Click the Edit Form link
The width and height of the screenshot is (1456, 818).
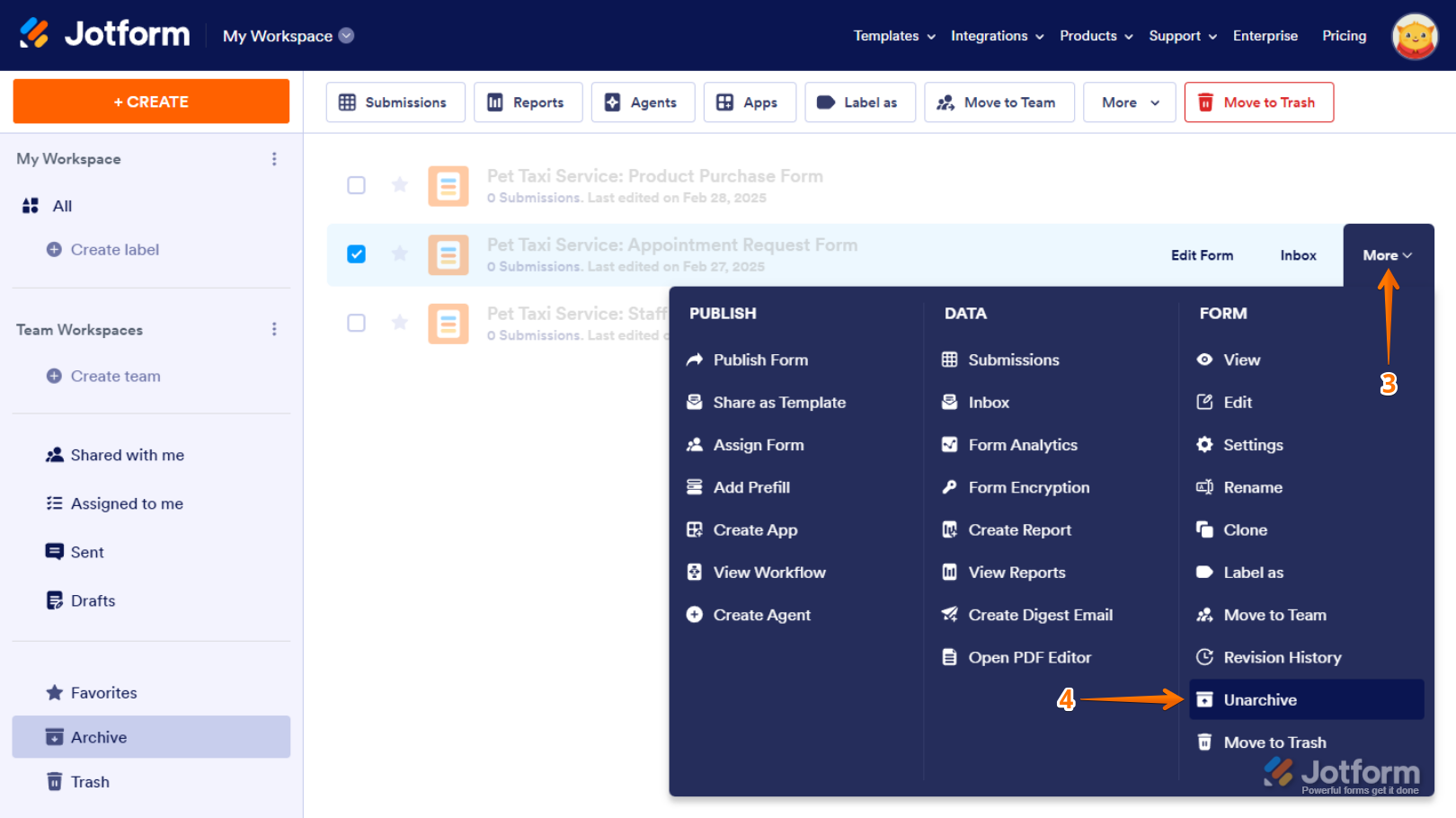tap(1202, 255)
